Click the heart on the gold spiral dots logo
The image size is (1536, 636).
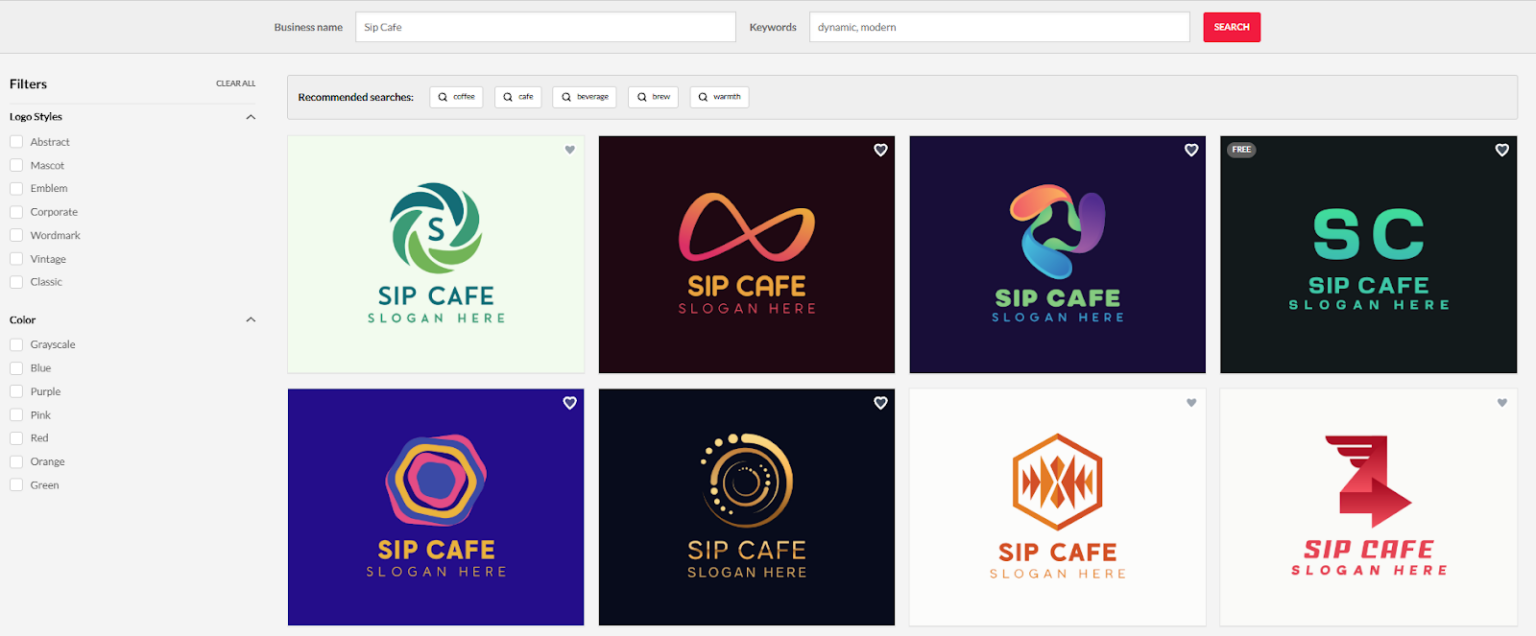(x=880, y=402)
